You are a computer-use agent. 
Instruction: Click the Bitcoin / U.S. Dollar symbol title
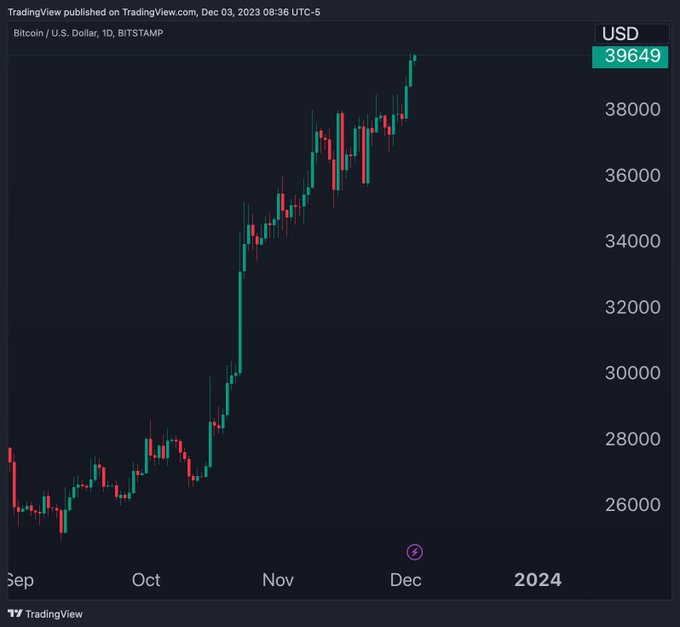coord(88,33)
